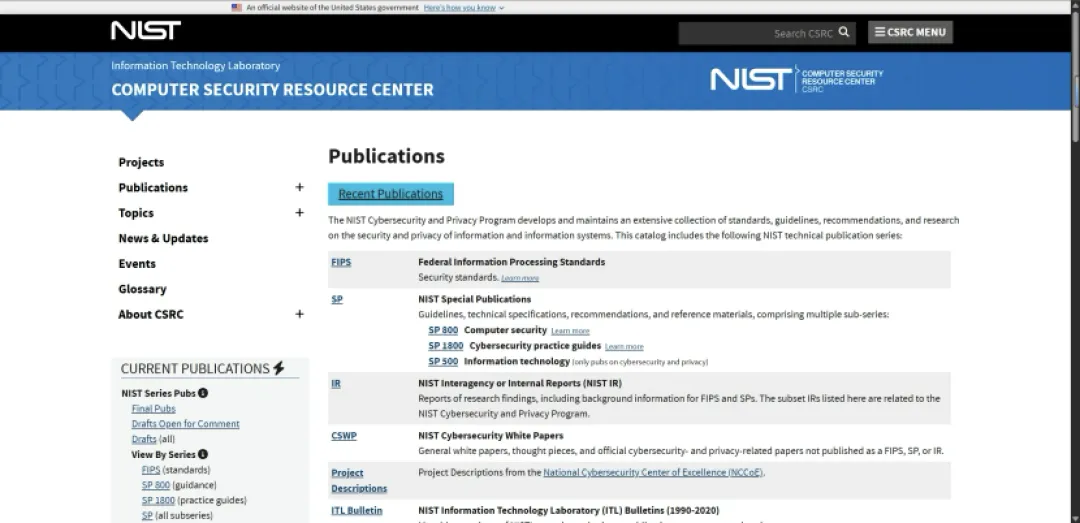This screenshot has width=1080, height=523.
Task: Click the info icon next to View By Series
Action: coord(202,454)
